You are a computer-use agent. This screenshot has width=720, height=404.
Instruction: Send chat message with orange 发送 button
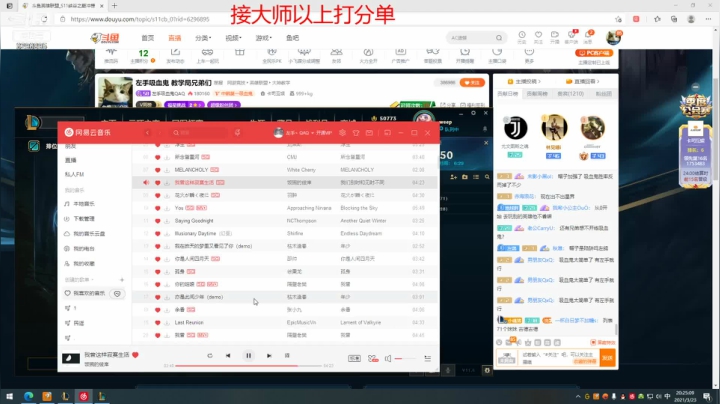point(607,358)
